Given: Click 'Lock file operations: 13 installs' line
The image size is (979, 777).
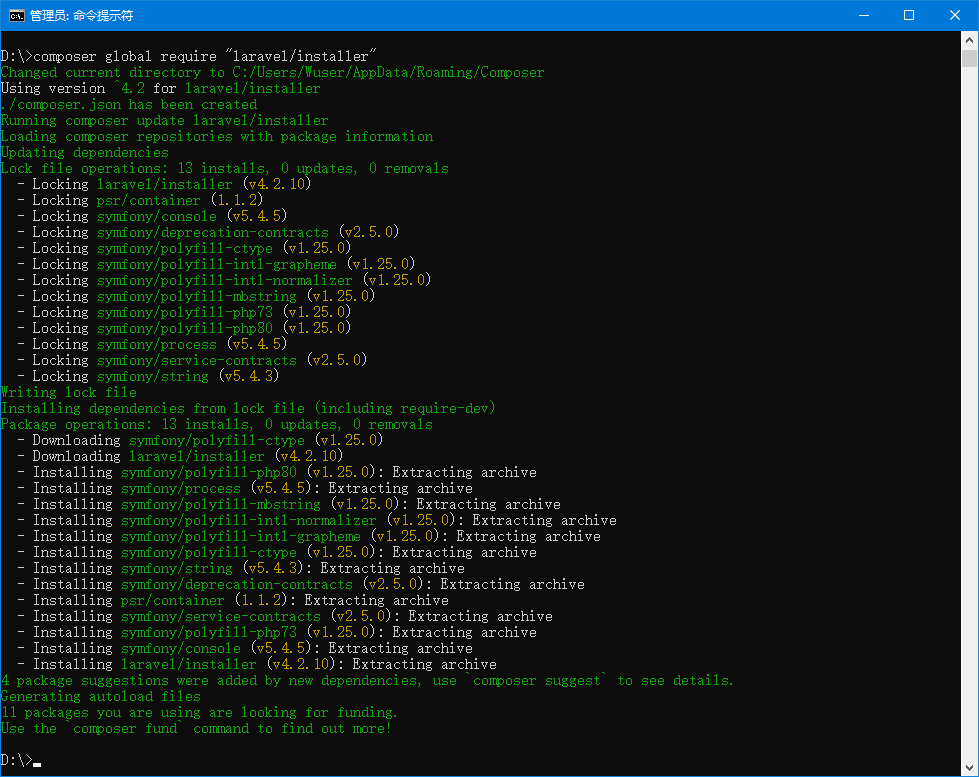Looking at the screenshot, I should point(225,168).
